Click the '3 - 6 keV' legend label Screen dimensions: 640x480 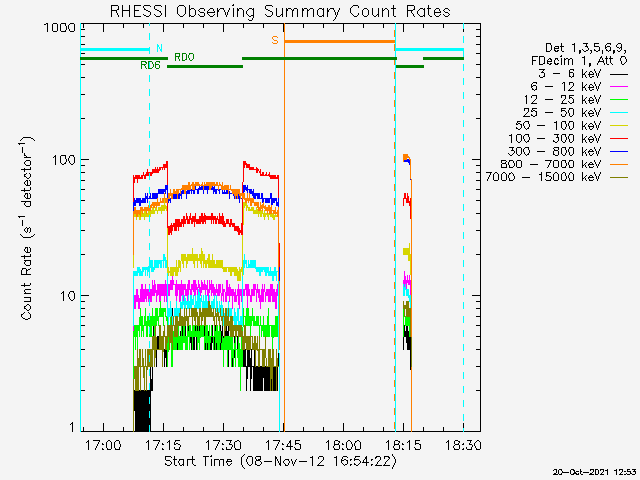pos(569,74)
